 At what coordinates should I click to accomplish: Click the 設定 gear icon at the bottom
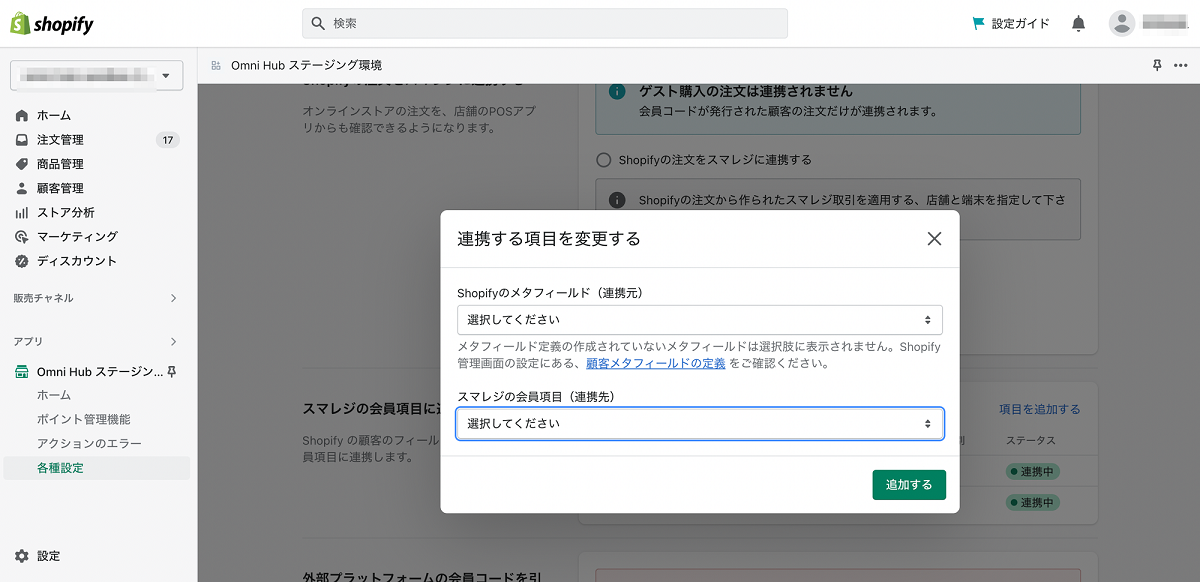[22, 556]
